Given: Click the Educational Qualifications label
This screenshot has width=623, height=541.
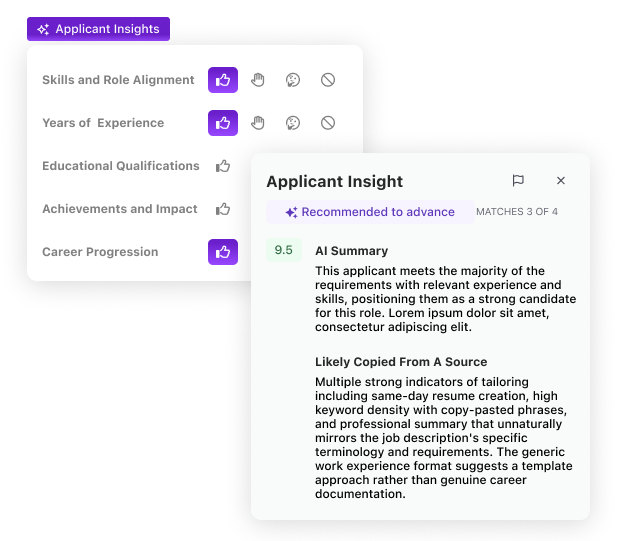Looking at the screenshot, I should (121, 166).
